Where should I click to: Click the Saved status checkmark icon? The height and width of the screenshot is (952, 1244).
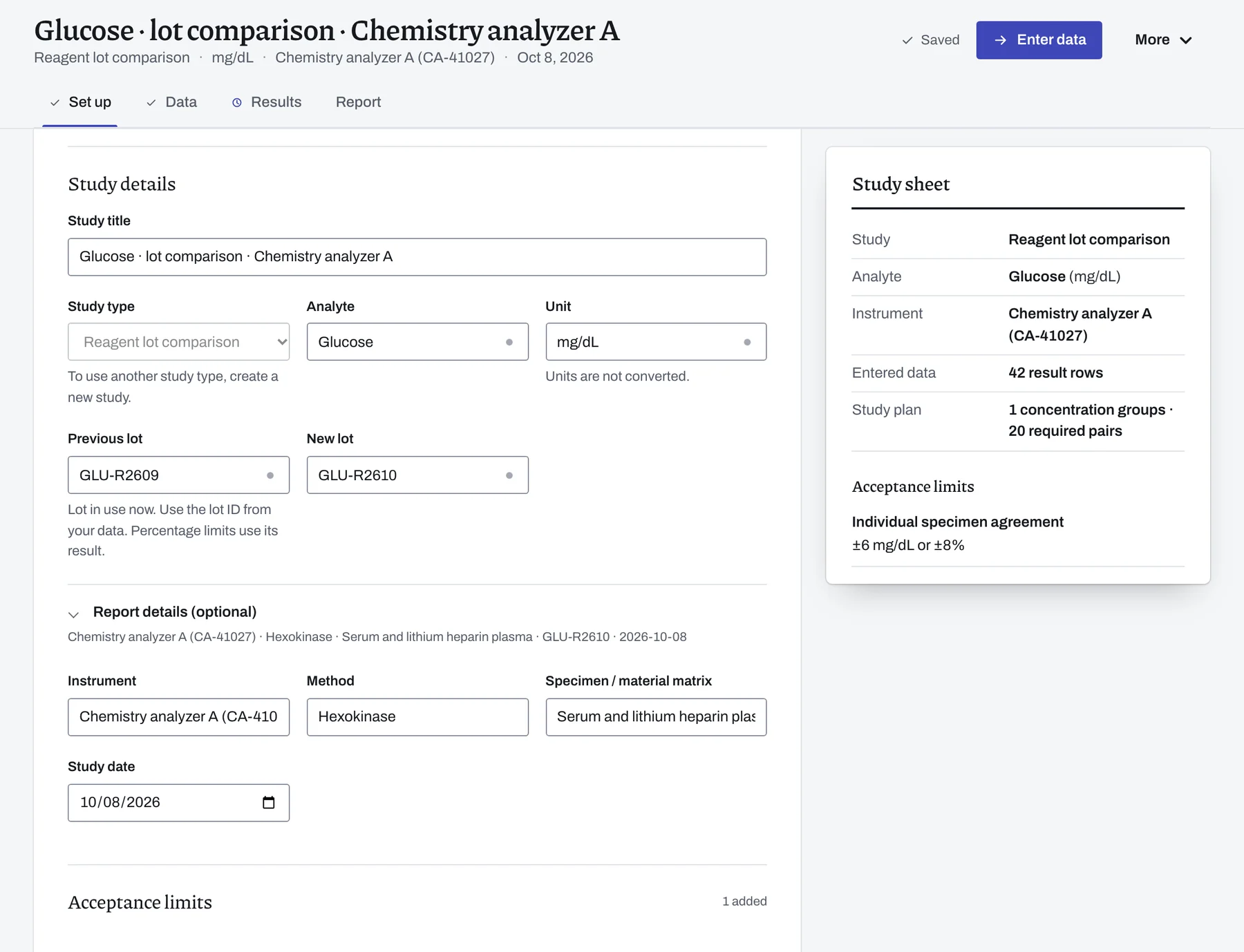click(x=907, y=41)
